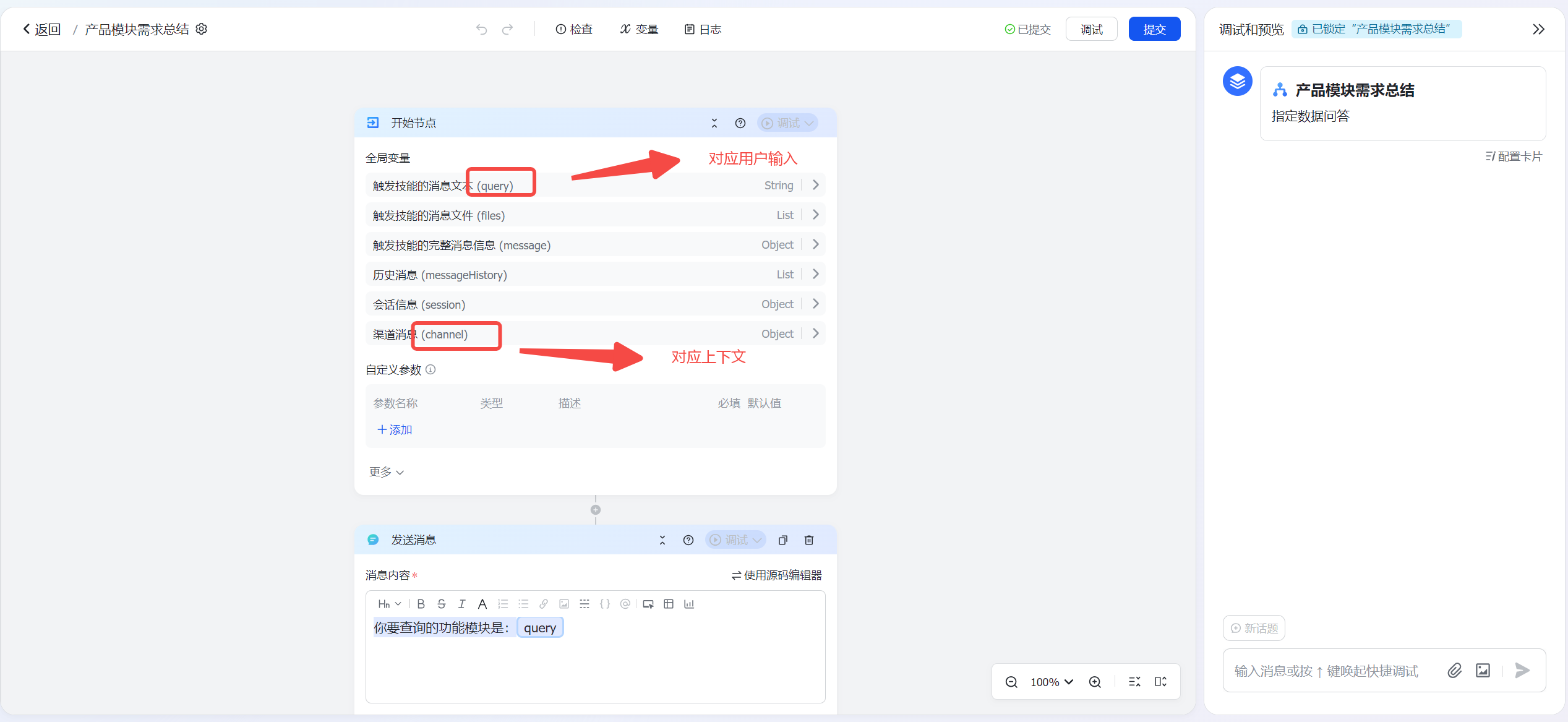Image resolution: width=1568 pixels, height=722 pixels.
Task: Insert interactive button component in editor
Action: click(648, 604)
